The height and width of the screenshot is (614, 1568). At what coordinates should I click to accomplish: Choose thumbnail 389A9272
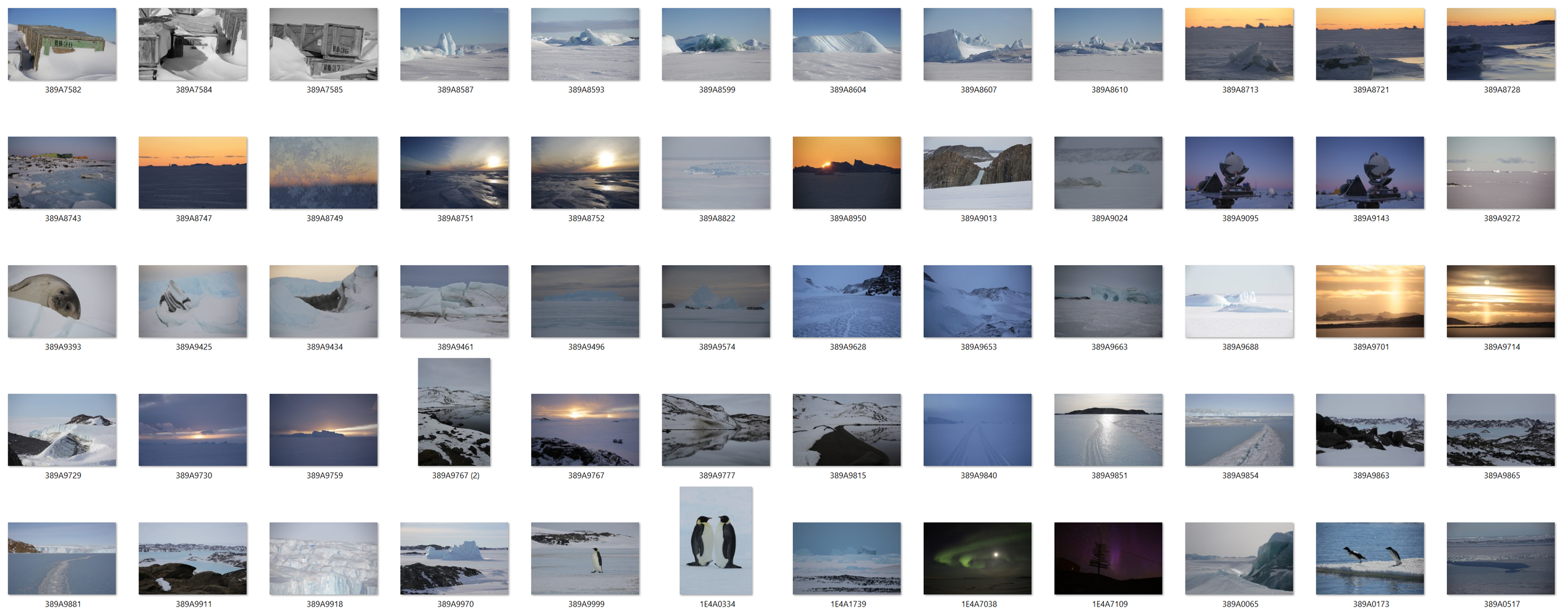pos(1501,172)
